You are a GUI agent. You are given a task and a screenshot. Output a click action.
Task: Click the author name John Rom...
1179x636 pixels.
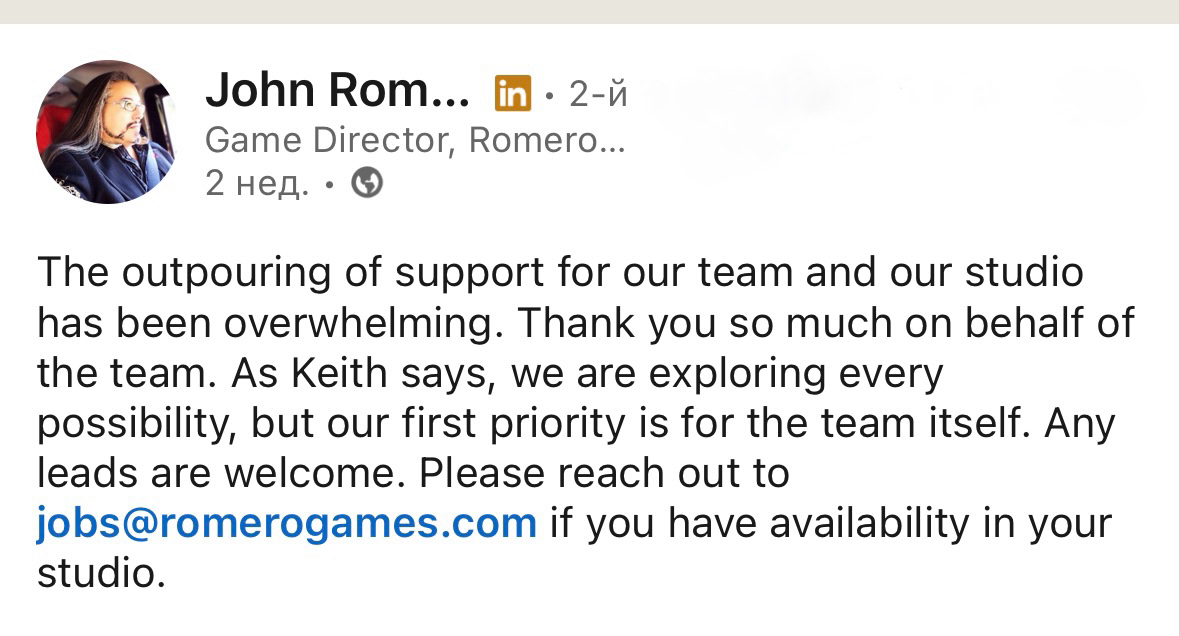tap(337, 93)
